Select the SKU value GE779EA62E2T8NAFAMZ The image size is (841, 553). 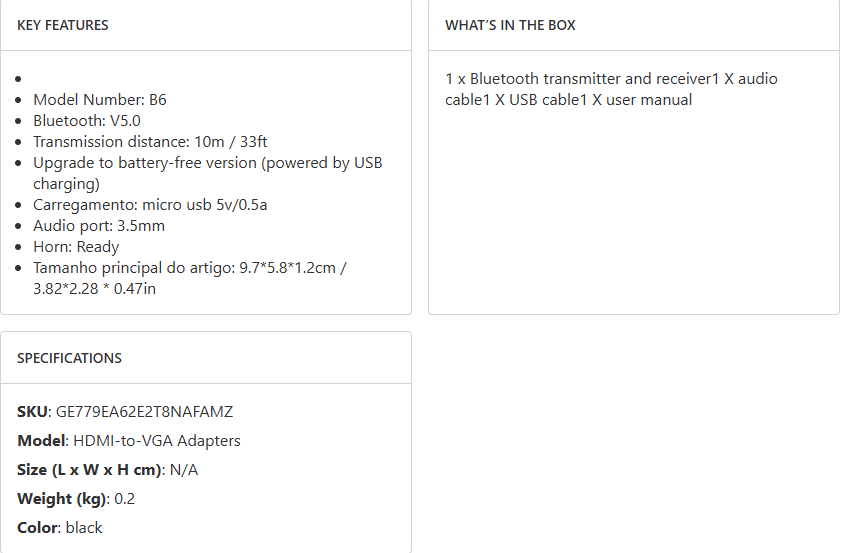(144, 411)
